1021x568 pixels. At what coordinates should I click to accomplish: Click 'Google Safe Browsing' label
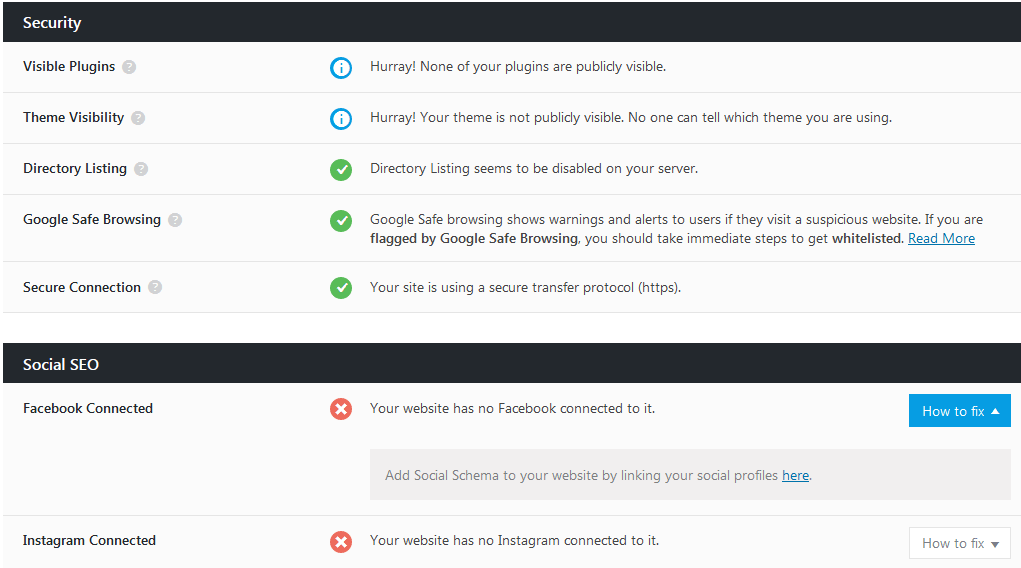pyautogui.click(x=92, y=220)
